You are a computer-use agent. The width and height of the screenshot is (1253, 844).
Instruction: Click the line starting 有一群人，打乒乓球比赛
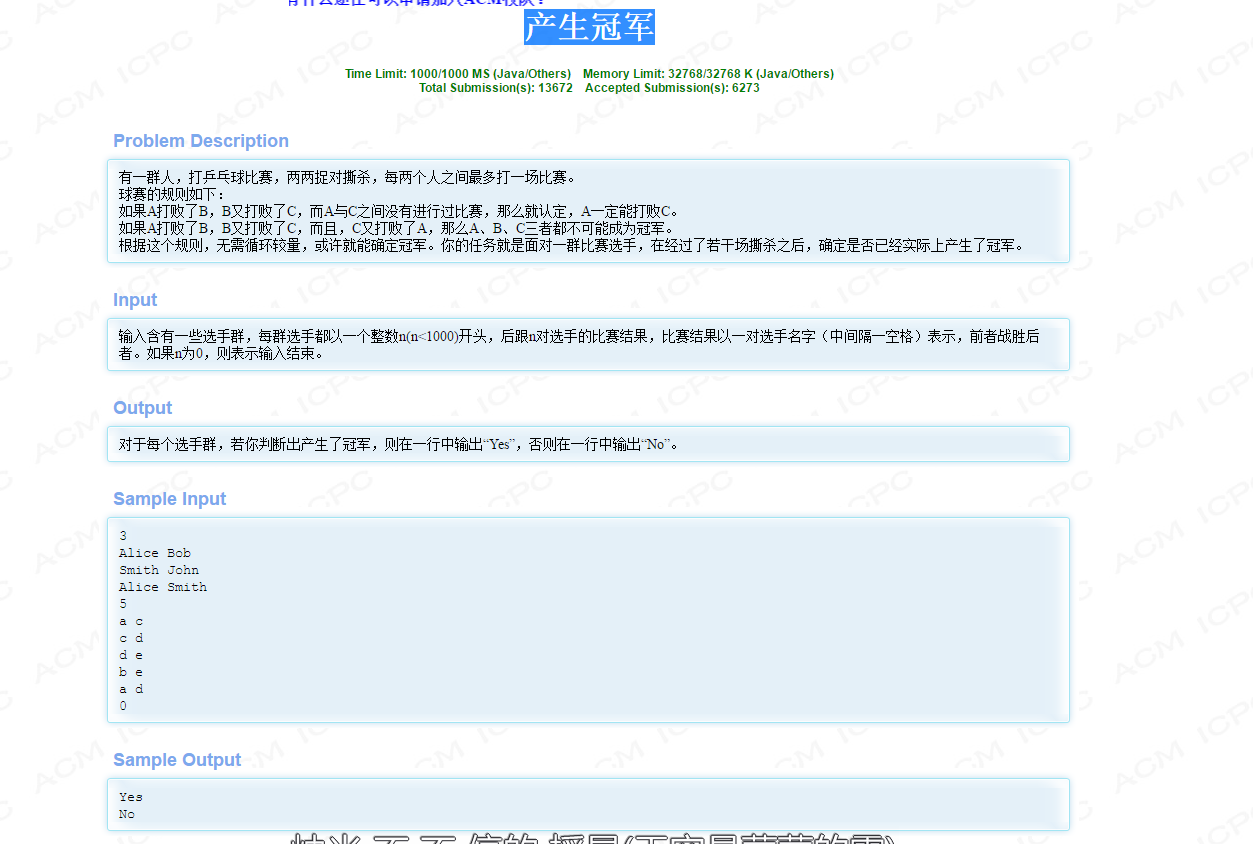click(x=347, y=178)
